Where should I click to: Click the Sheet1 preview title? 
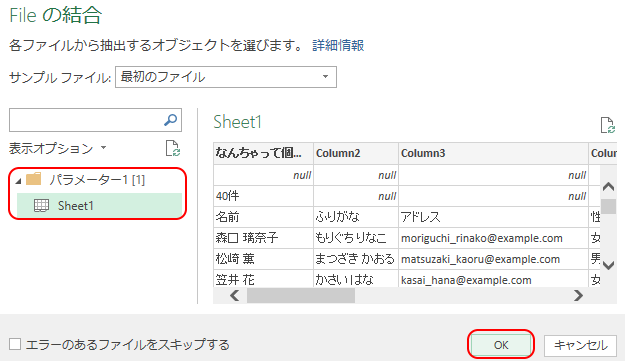point(237,122)
